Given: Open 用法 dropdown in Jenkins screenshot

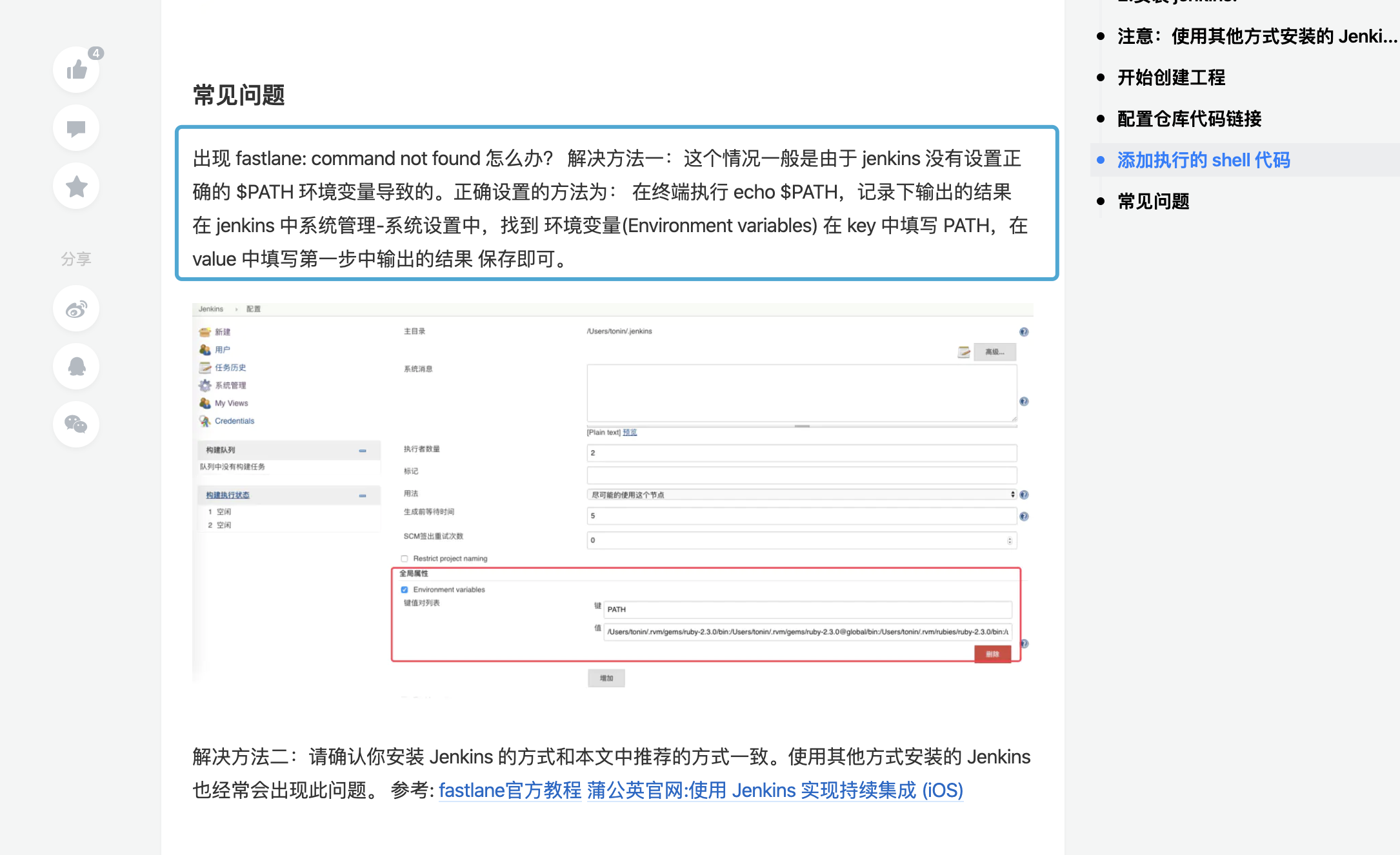Looking at the screenshot, I should [801, 495].
